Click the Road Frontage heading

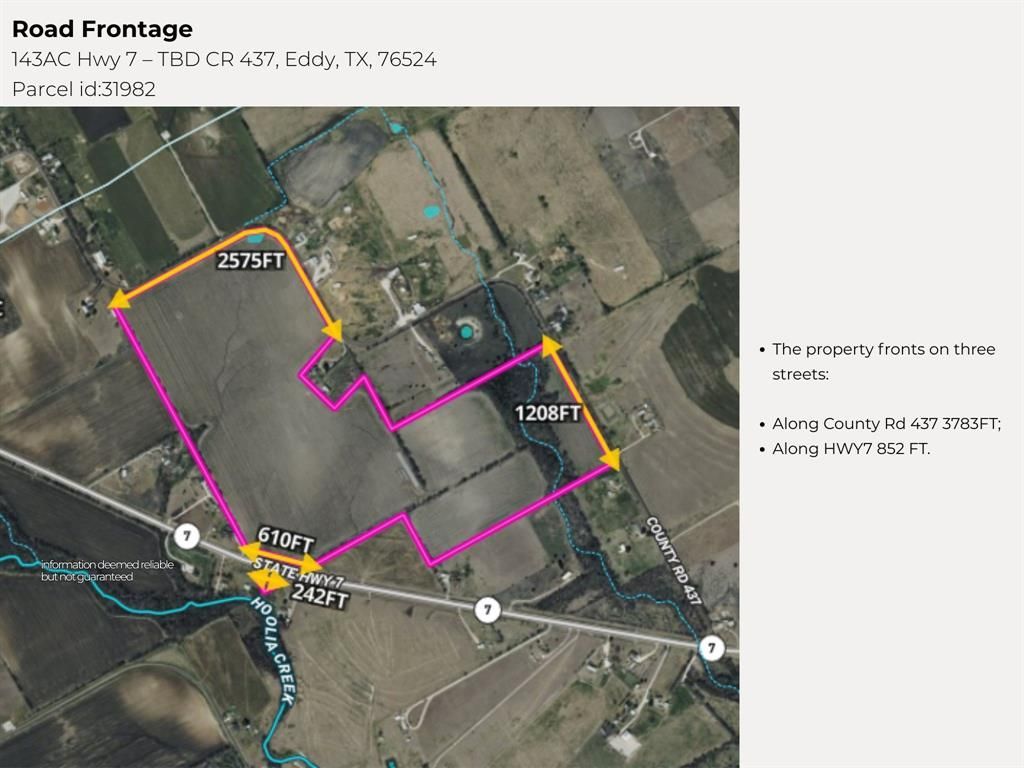pyautogui.click(x=103, y=29)
